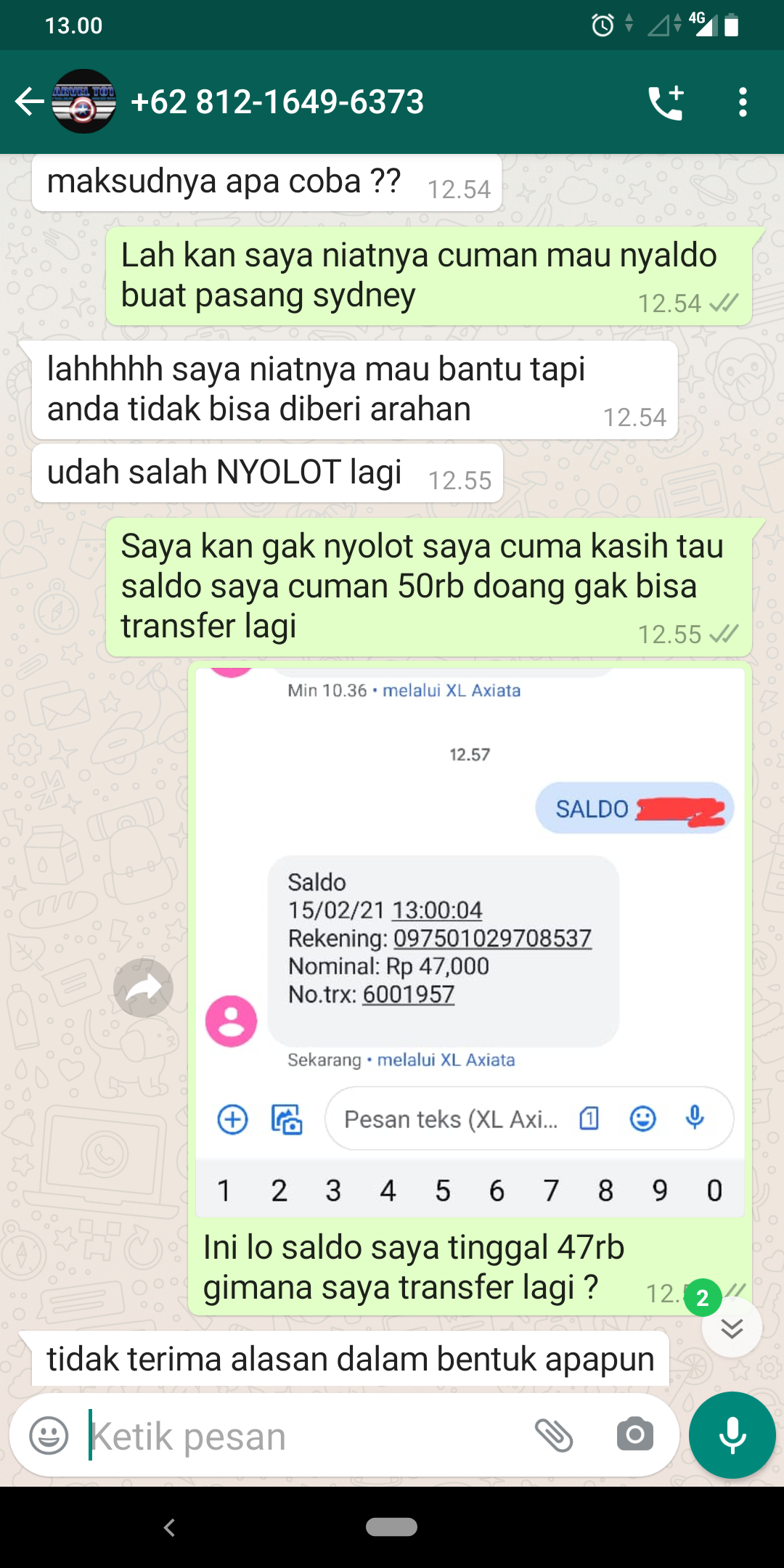Open the emoji picker
784x1568 pixels.
[x=49, y=1435]
